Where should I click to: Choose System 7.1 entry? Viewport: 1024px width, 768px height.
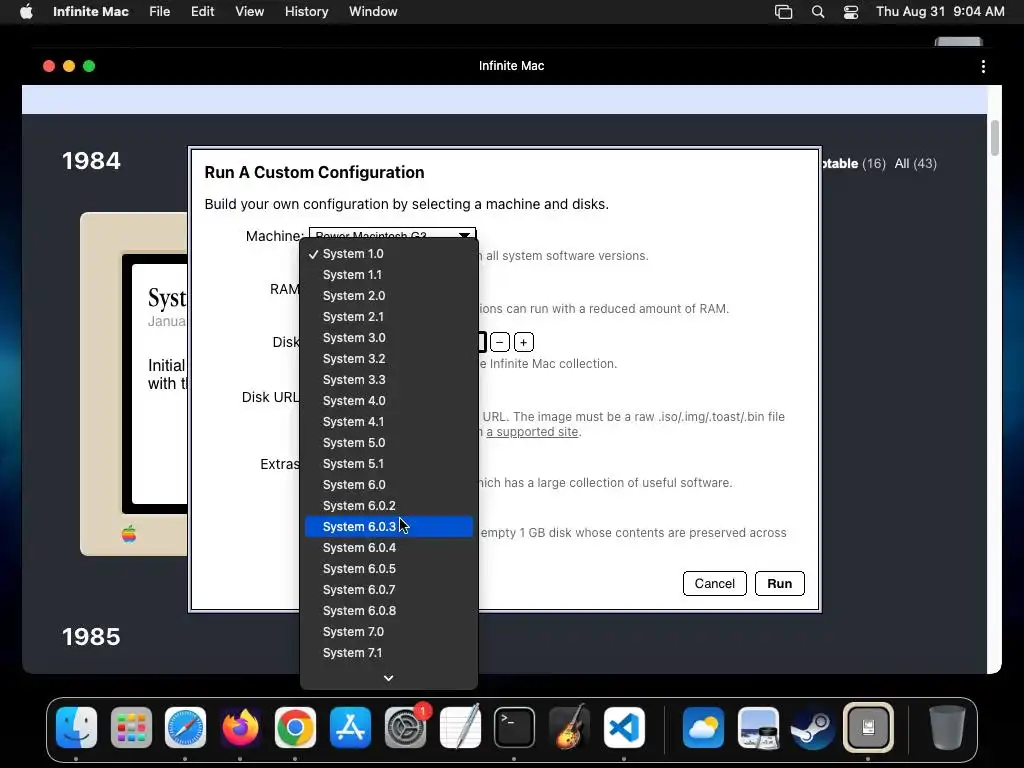pyautogui.click(x=389, y=652)
